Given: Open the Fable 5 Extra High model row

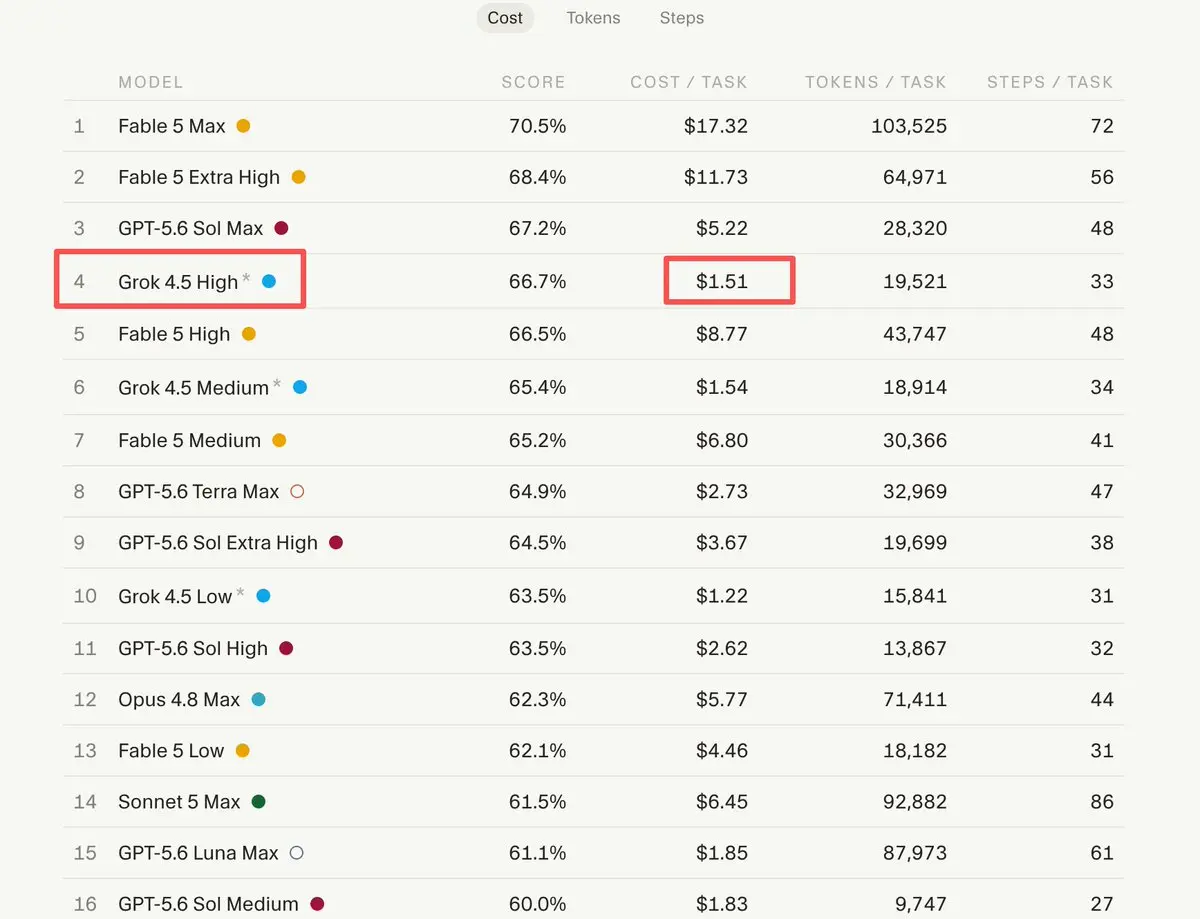Looking at the screenshot, I should click(594, 177).
